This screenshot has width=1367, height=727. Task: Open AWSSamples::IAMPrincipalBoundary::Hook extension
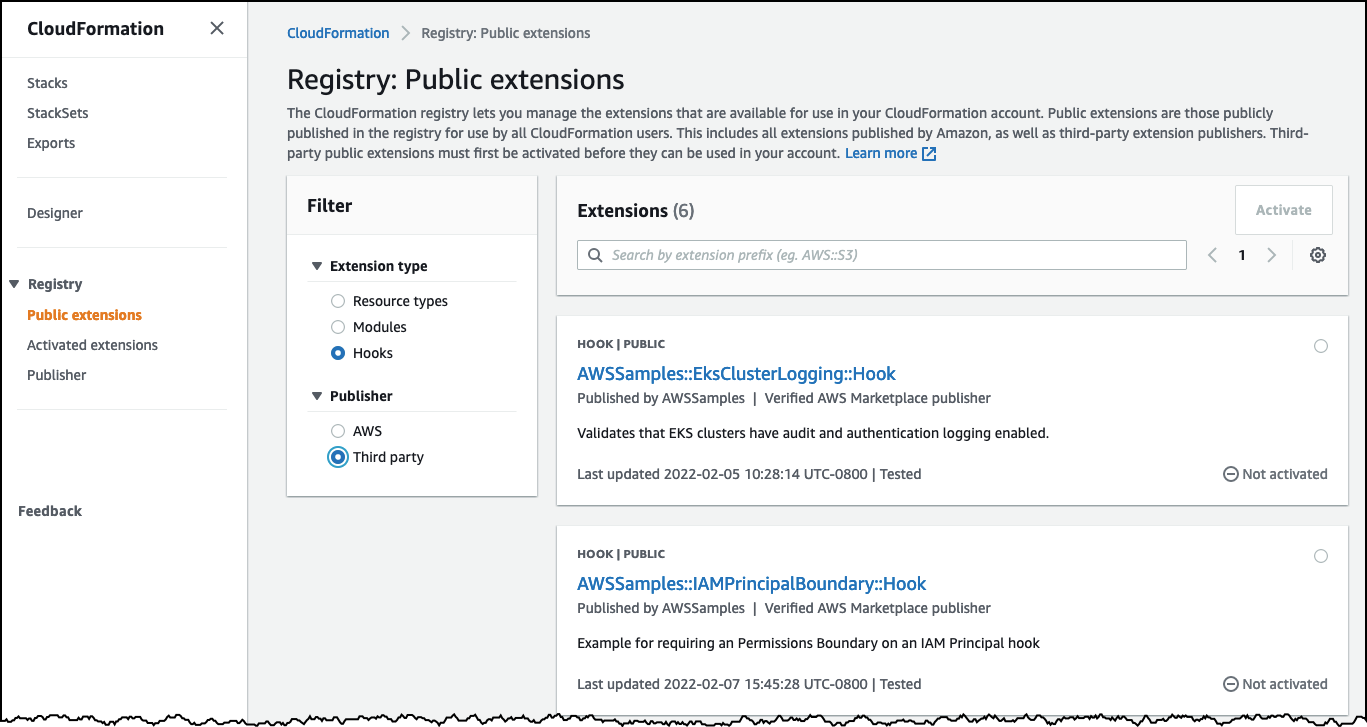[752, 584]
